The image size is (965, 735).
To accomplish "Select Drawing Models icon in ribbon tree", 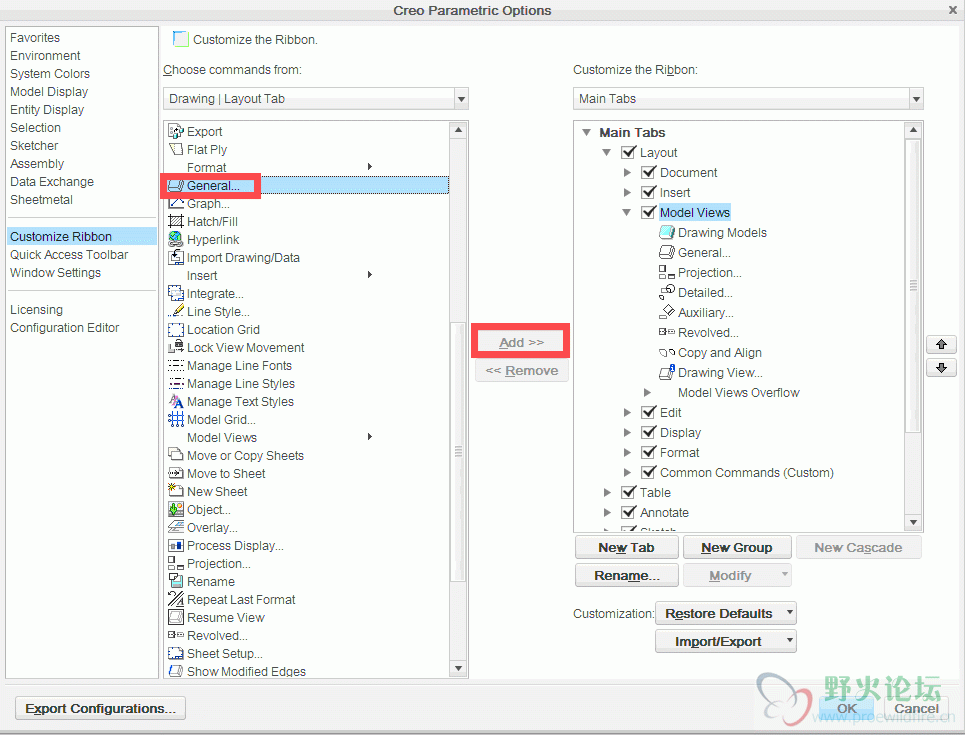I will (x=667, y=232).
